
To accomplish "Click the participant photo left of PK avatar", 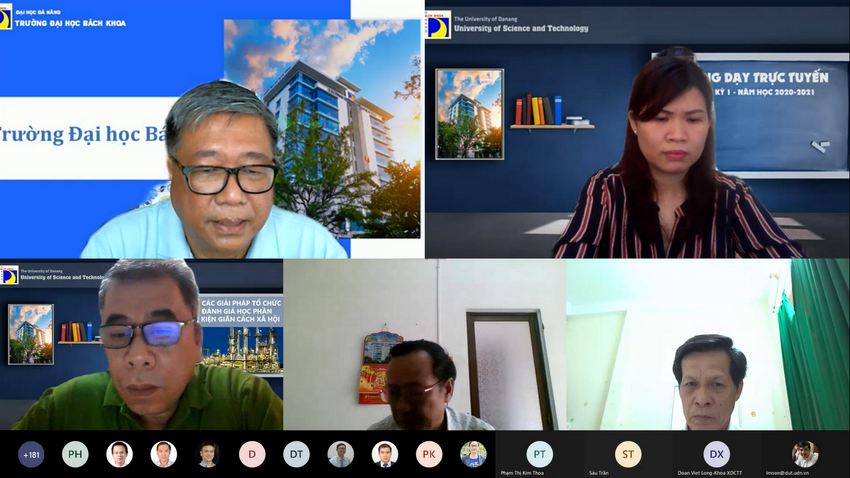I will click(x=385, y=455).
